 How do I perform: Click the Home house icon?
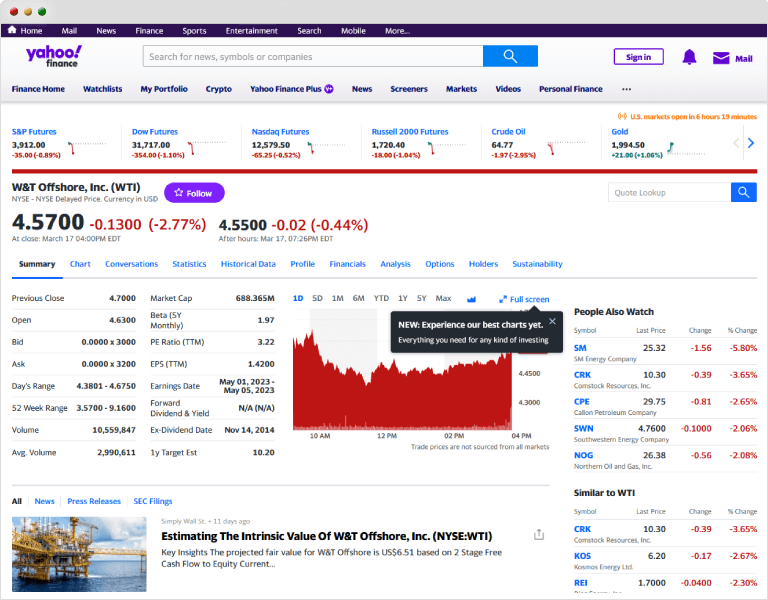tap(12, 30)
